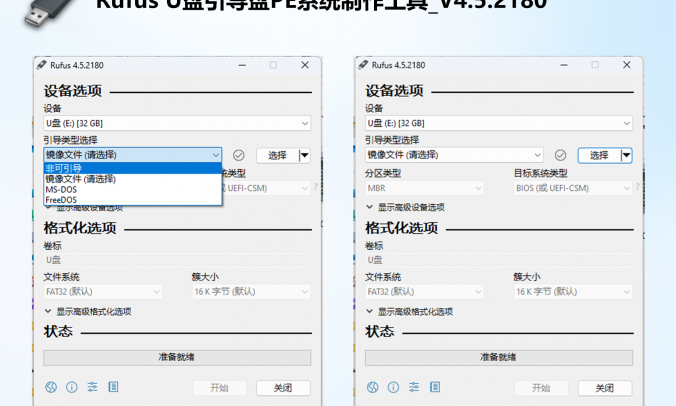Open the help question mark in right window

point(637,187)
